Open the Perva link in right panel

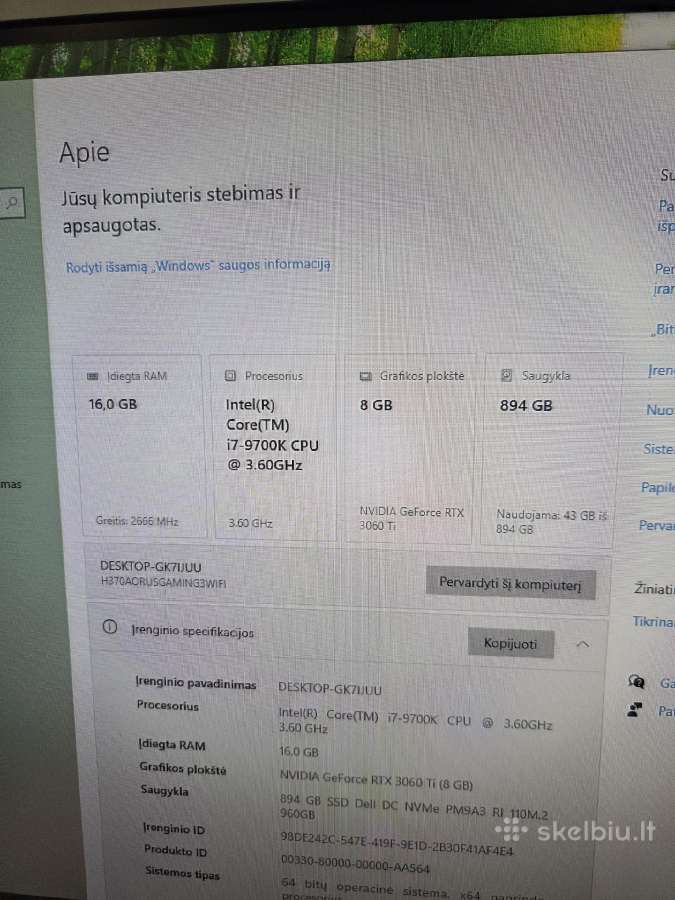(x=656, y=525)
